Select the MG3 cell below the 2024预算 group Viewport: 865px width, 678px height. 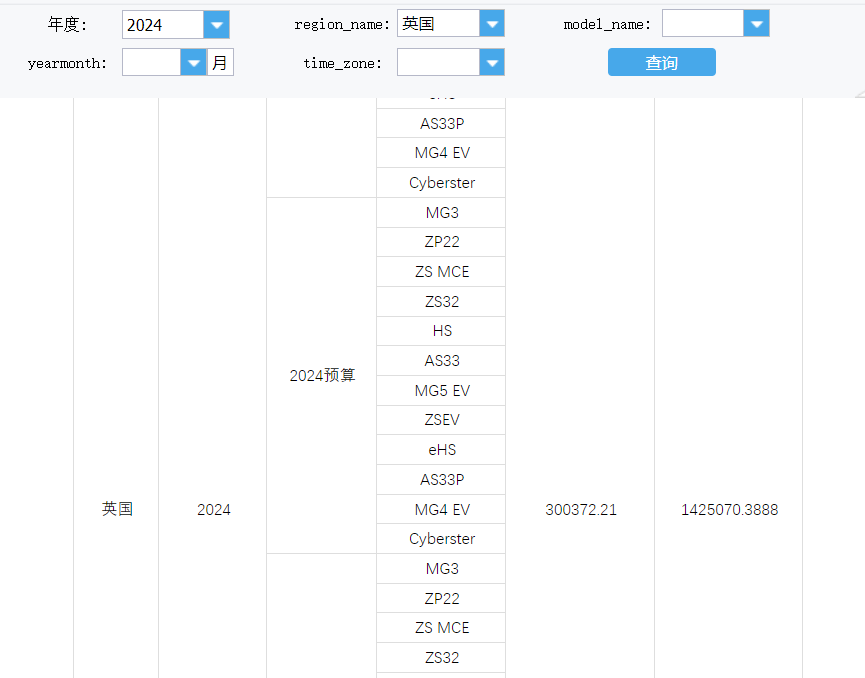click(441, 569)
